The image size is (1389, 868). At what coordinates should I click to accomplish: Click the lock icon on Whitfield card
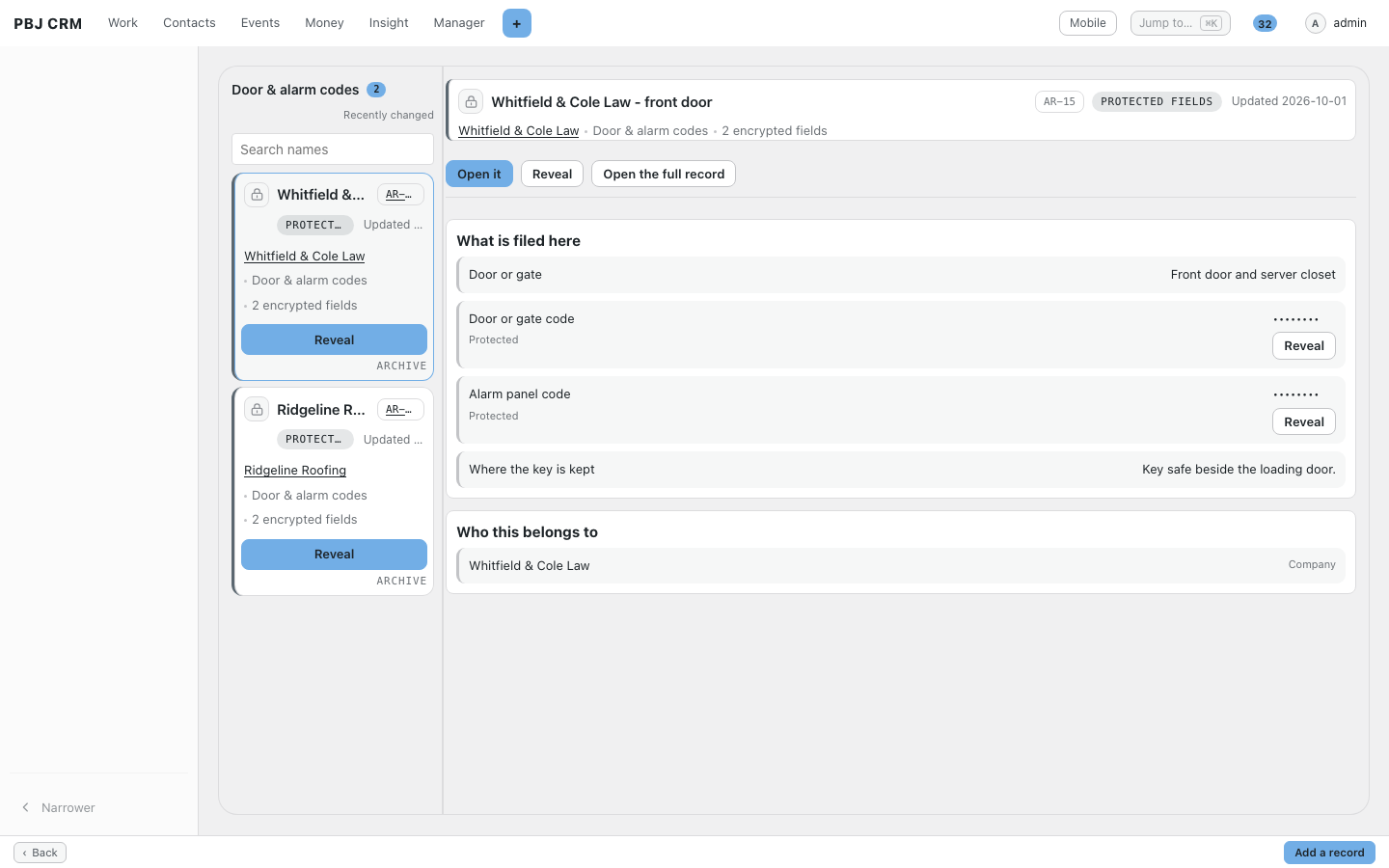(x=257, y=195)
